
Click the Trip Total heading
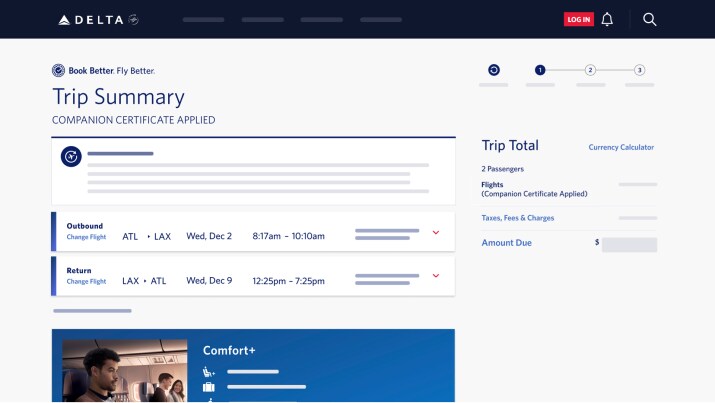coord(510,145)
